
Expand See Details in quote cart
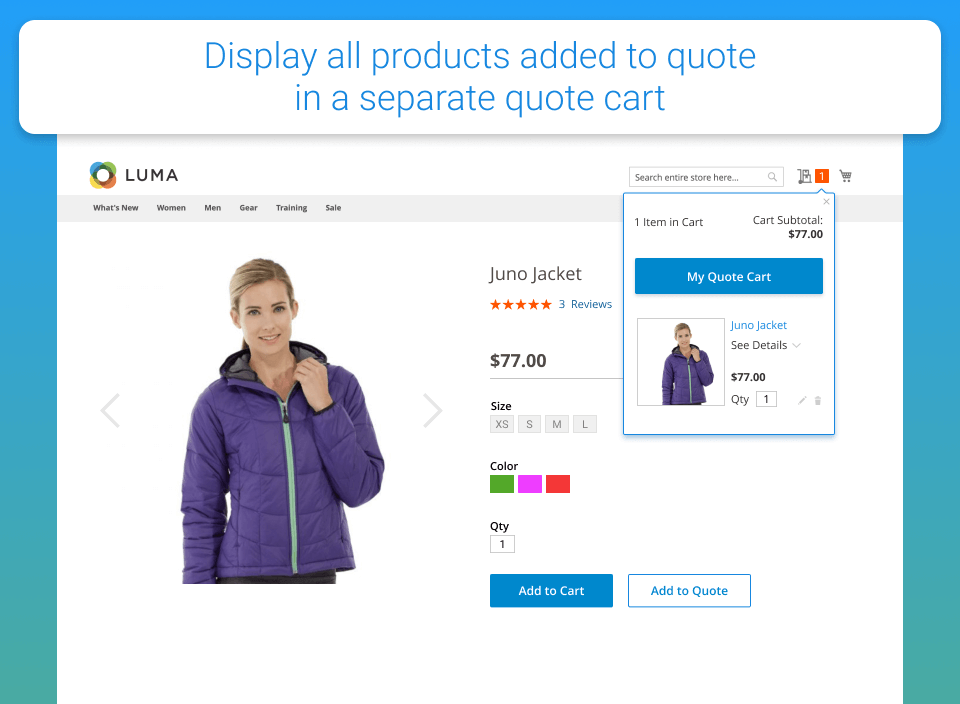[x=765, y=345]
